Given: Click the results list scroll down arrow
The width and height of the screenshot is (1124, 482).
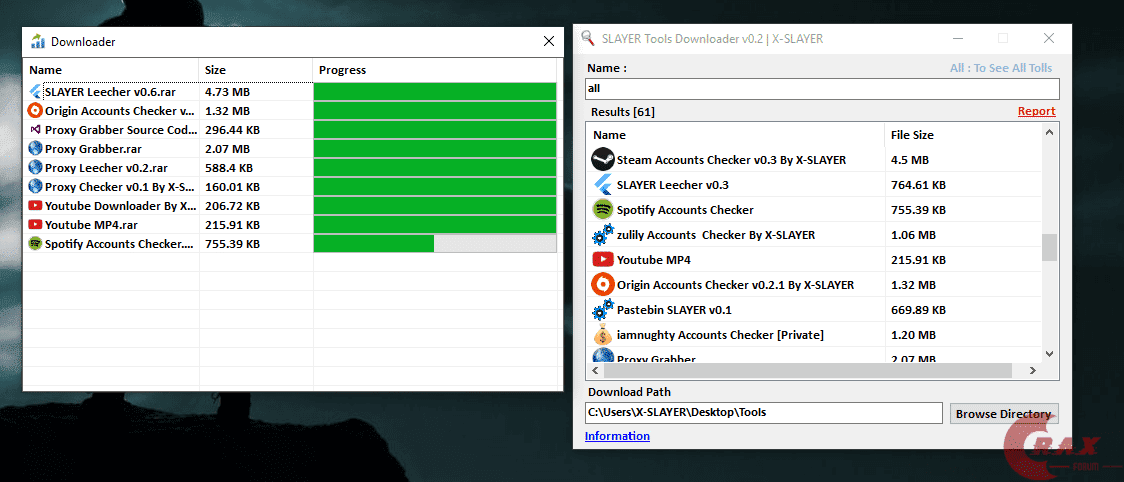Looking at the screenshot, I should coord(1049,354).
